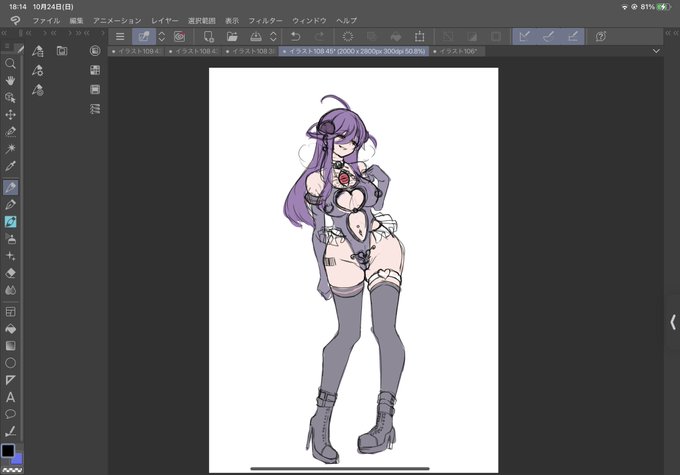Open the ファイル menu
The image size is (680, 475).
46,20
